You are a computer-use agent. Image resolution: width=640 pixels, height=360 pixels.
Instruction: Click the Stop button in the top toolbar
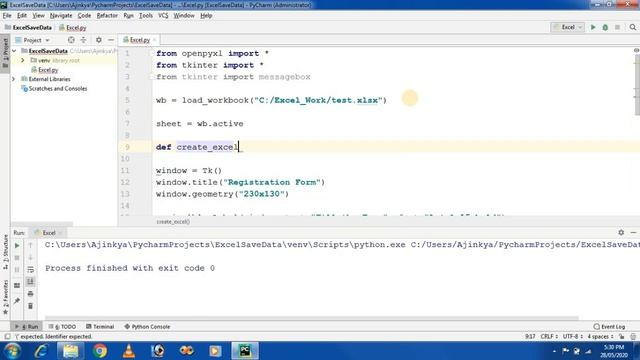pyautogui.click(x=618, y=27)
